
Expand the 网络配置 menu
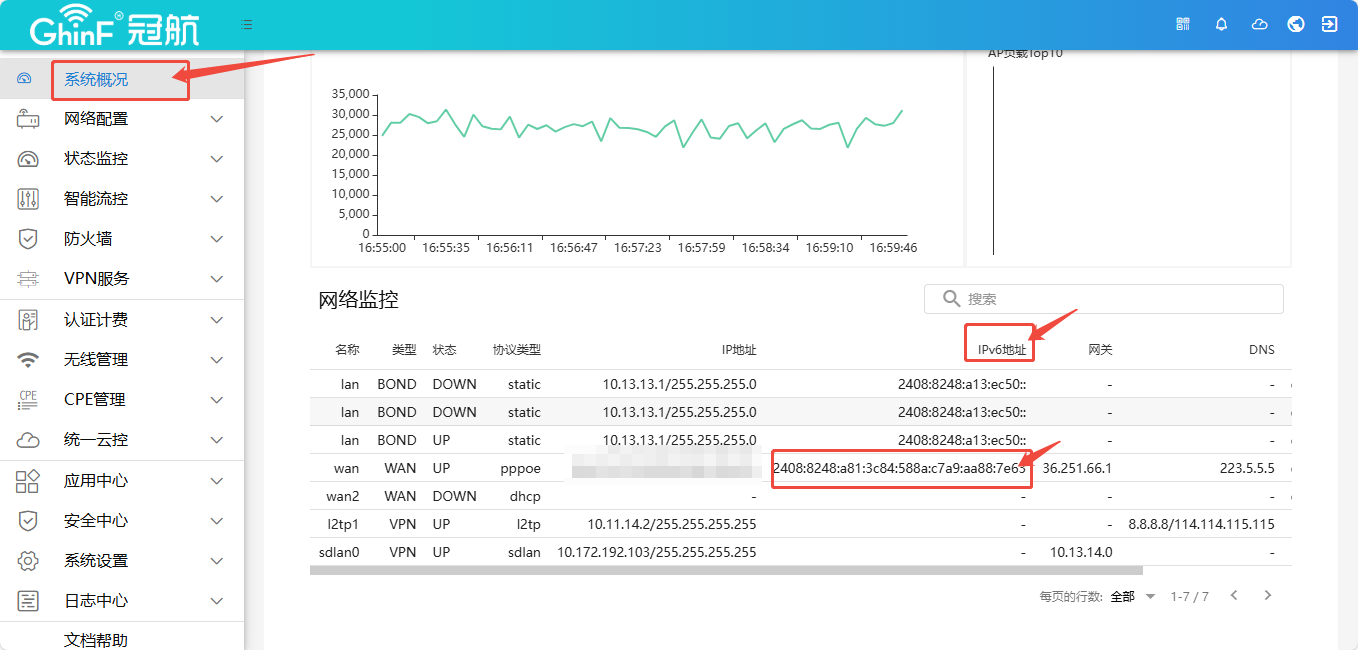[217, 119]
